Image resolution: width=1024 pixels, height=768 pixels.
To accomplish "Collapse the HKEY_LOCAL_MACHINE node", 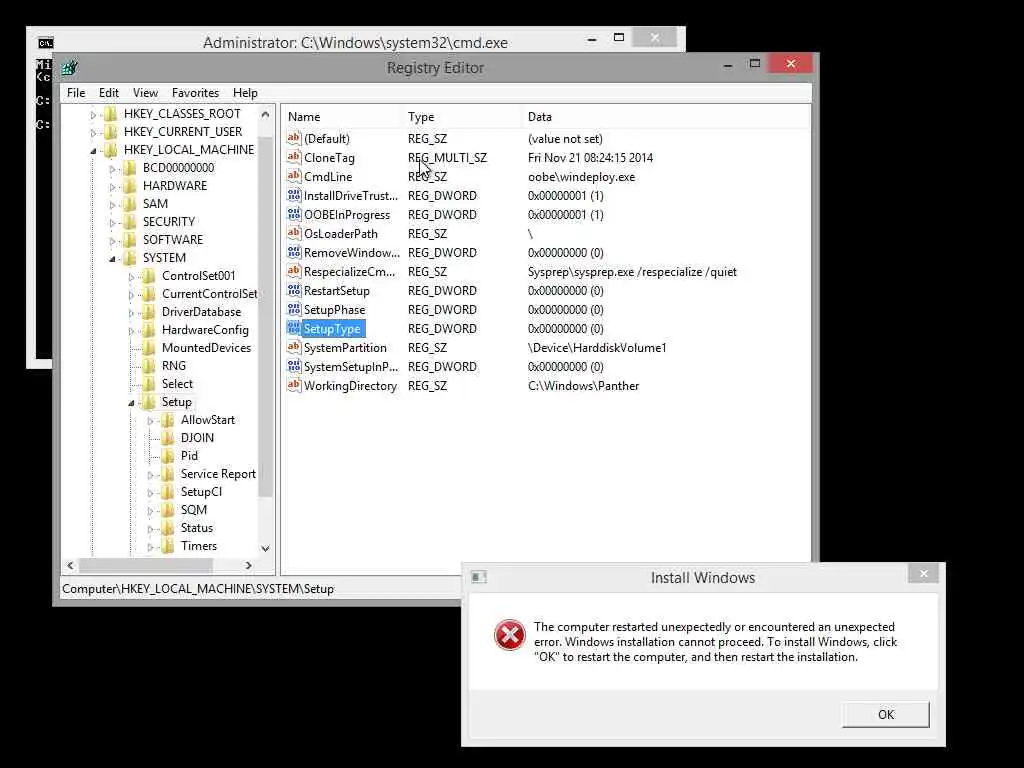I will click(x=93, y=151).
